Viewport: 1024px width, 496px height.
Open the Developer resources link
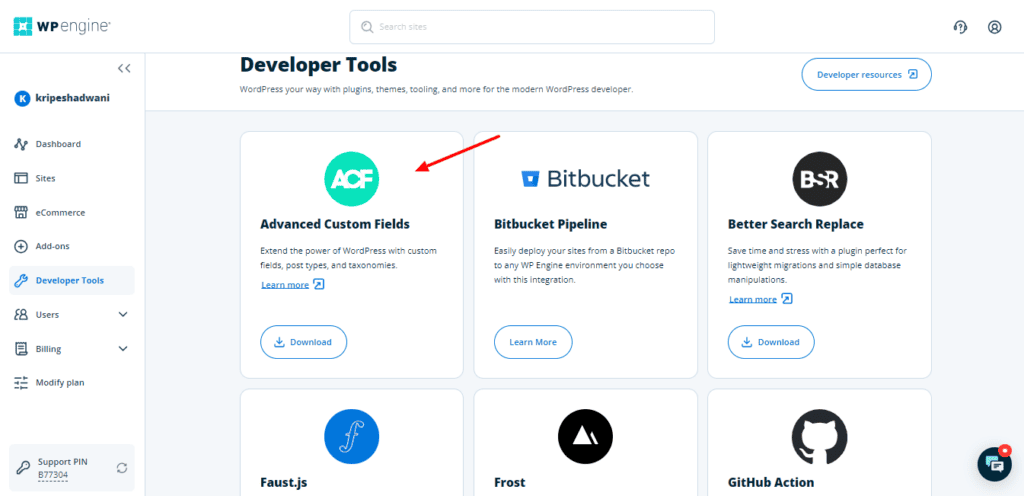866,74
